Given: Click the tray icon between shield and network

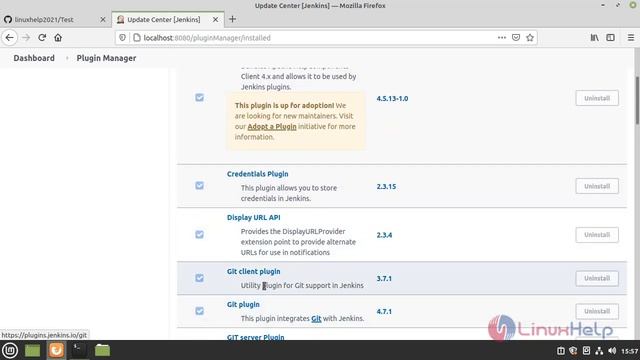Looking at the screenshot, I should 586,351.
